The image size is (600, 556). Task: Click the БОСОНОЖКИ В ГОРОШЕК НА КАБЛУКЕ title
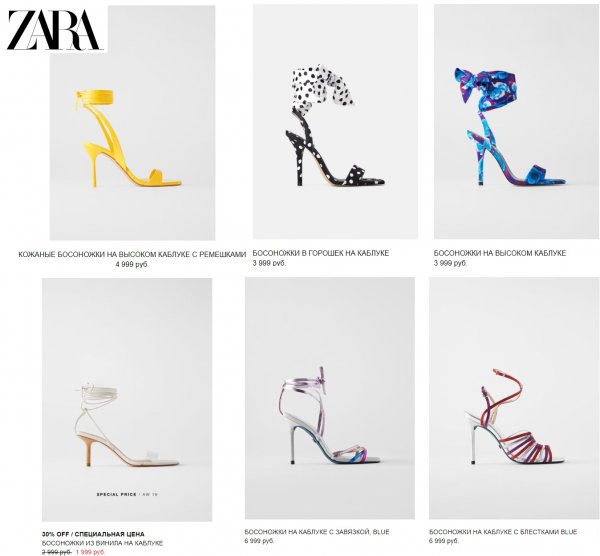pos(321,253)
